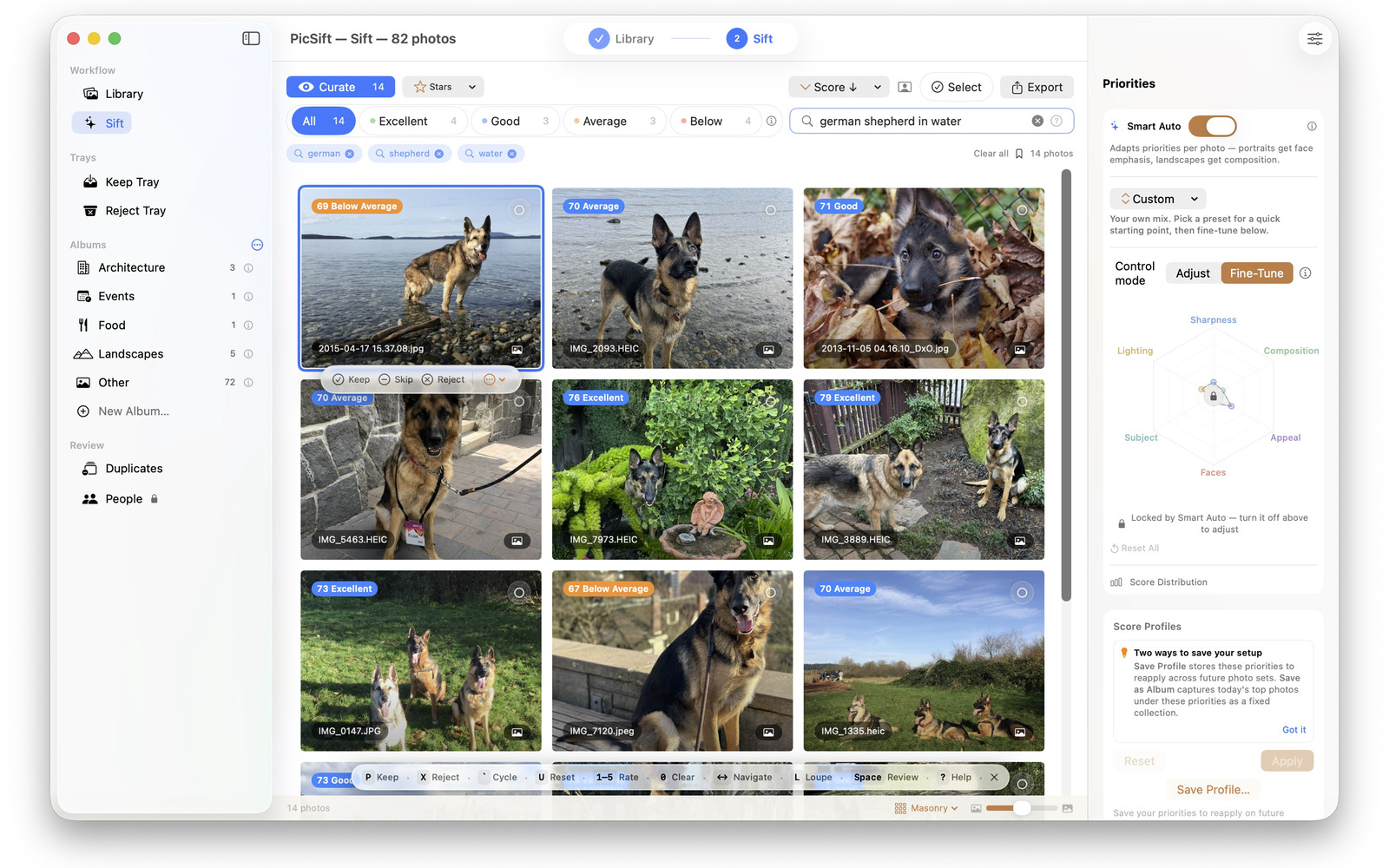Click the Control mode info icon
This screenshot has height=868, width=1389.
[x=1306, y=273]
